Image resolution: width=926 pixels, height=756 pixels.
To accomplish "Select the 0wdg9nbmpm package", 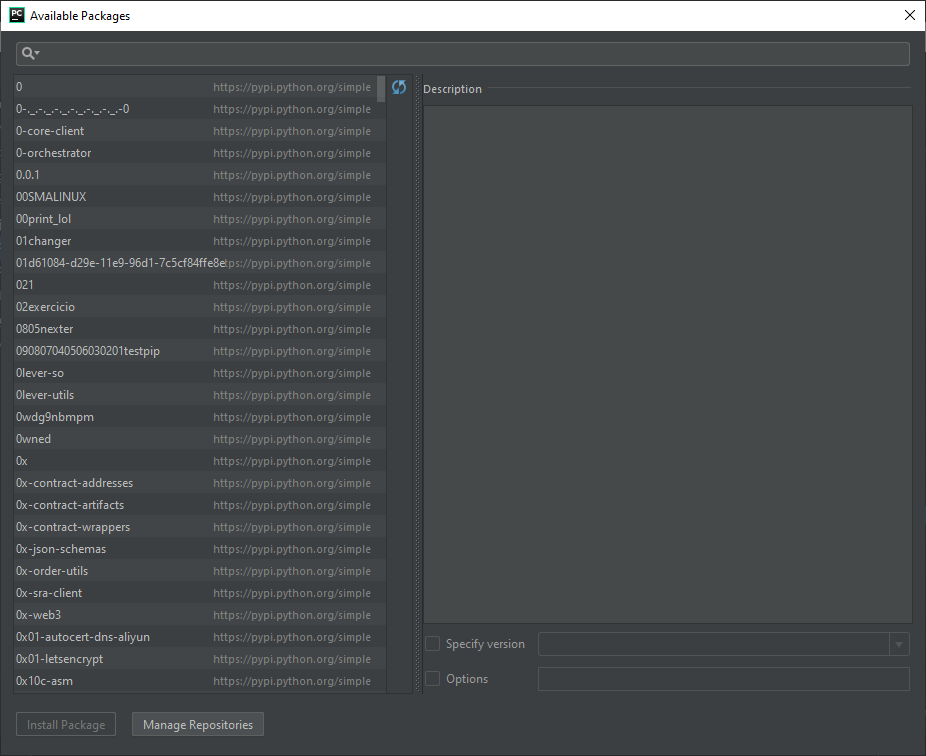I will click(200, 417).
